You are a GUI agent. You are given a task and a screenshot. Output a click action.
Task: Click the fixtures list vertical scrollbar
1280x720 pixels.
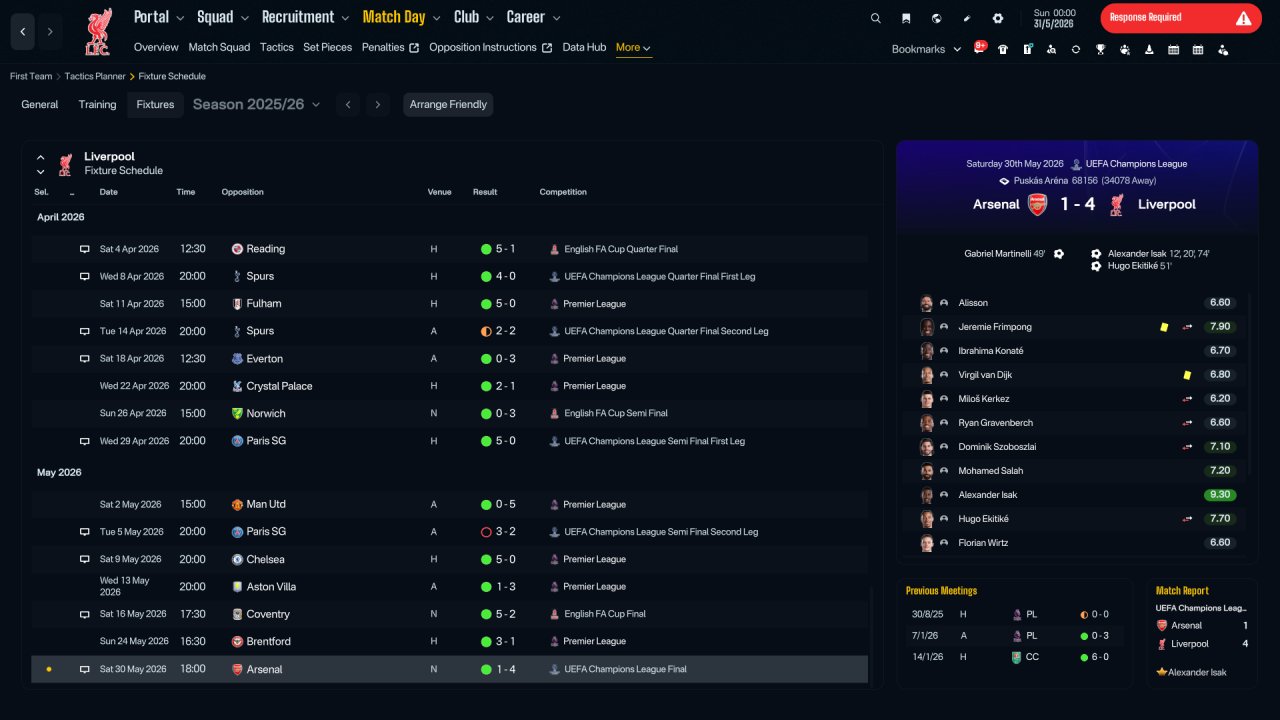click(x=874, y=636)
